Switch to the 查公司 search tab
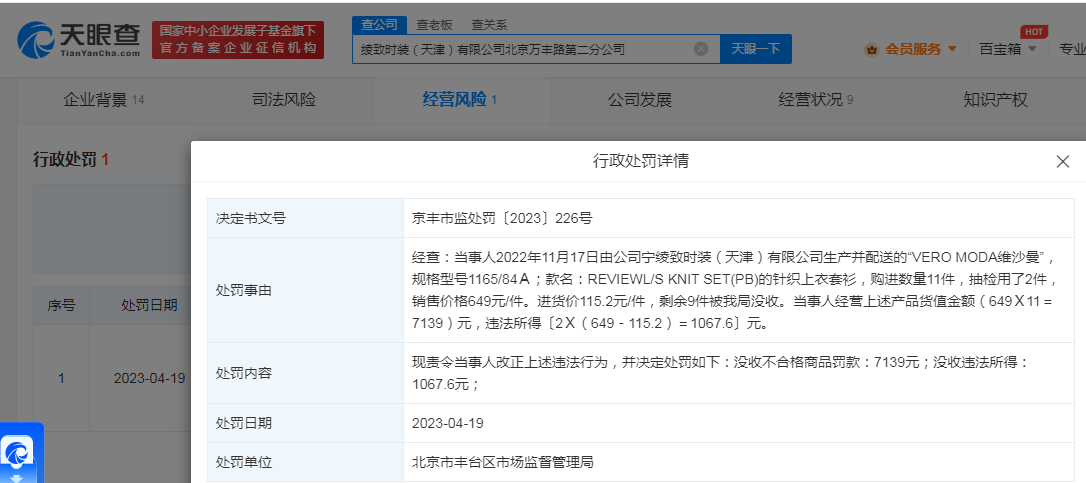This screenshot has width=1086, height=483. pyautogui.click(x=380, y=25)
